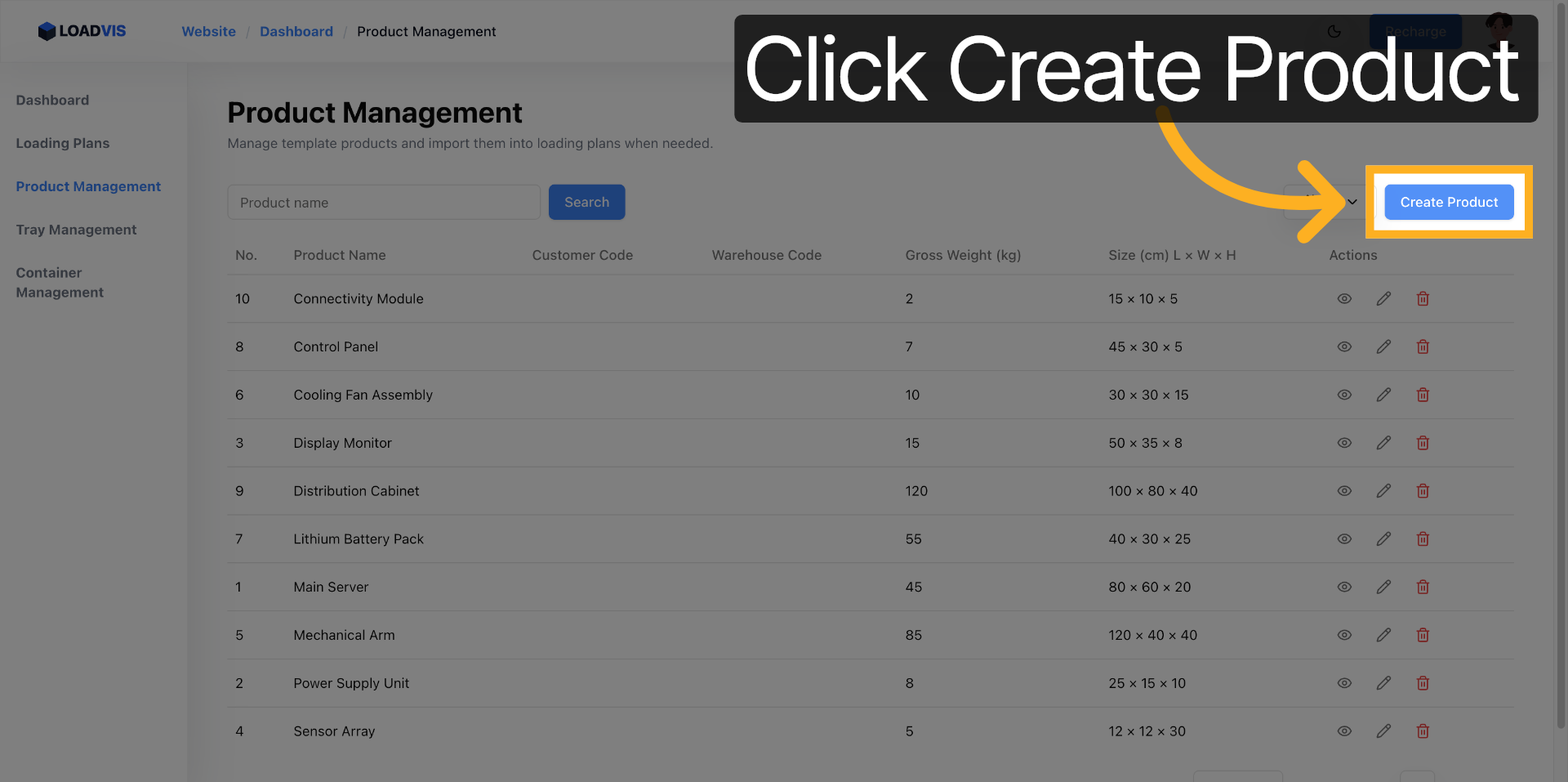The width and height of the screenshot is (1568, 782).
Task: Open Loading Plans in sidebar
Action: click(63, 143)
